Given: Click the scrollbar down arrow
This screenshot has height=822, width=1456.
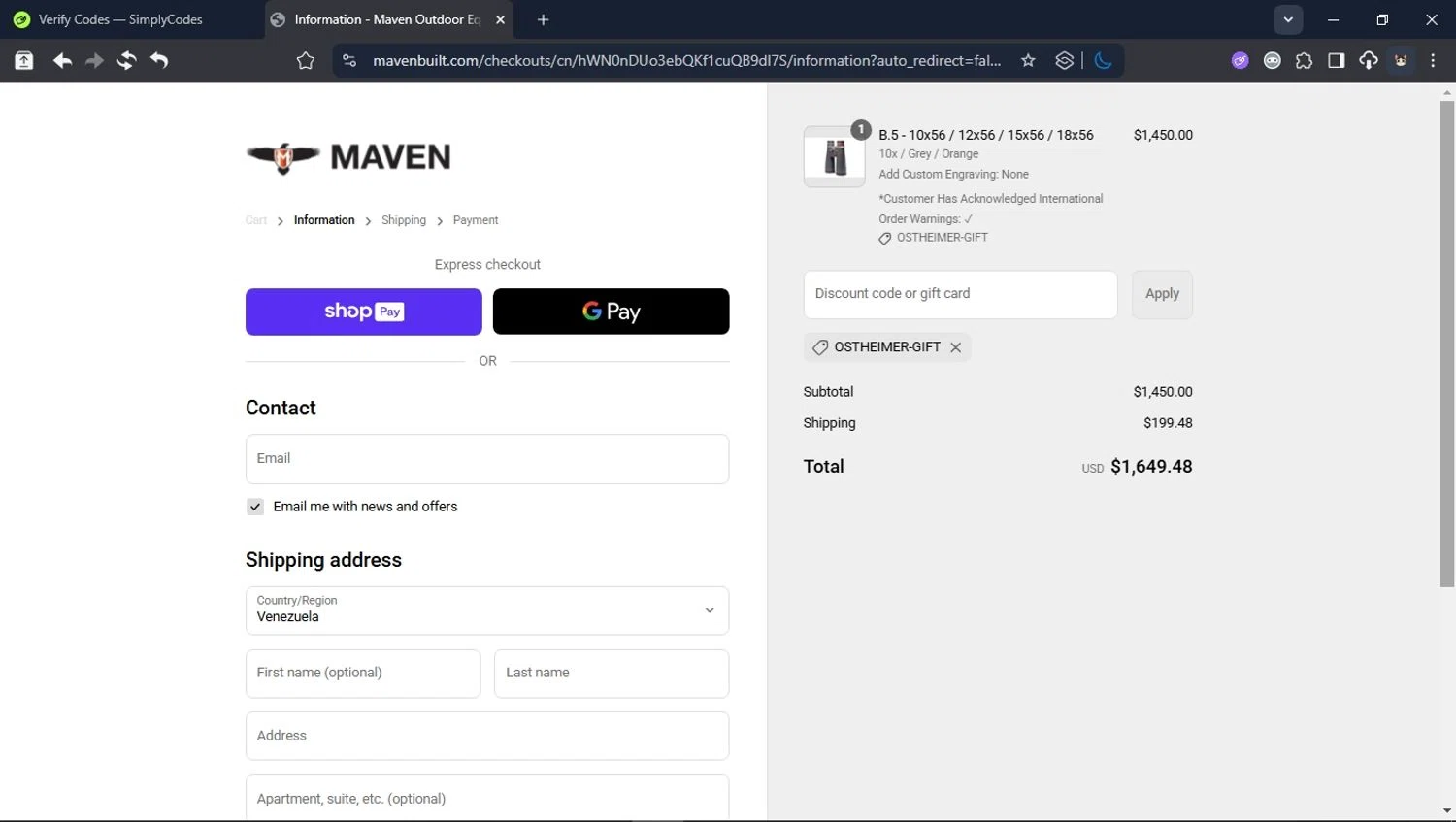Looking at the screenshot, I should 1447,811.
